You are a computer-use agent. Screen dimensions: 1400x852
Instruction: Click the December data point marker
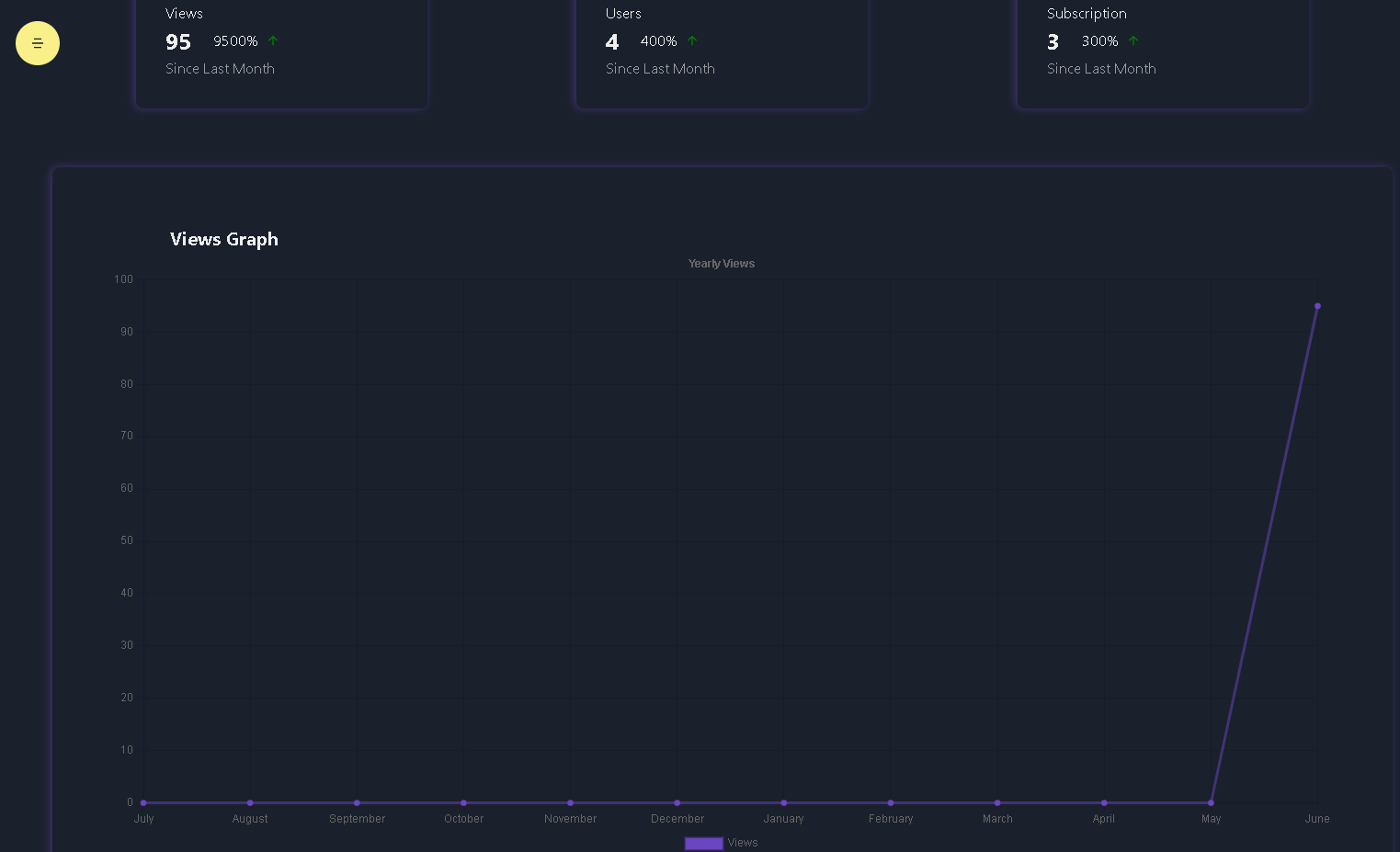tap(677, 802)
